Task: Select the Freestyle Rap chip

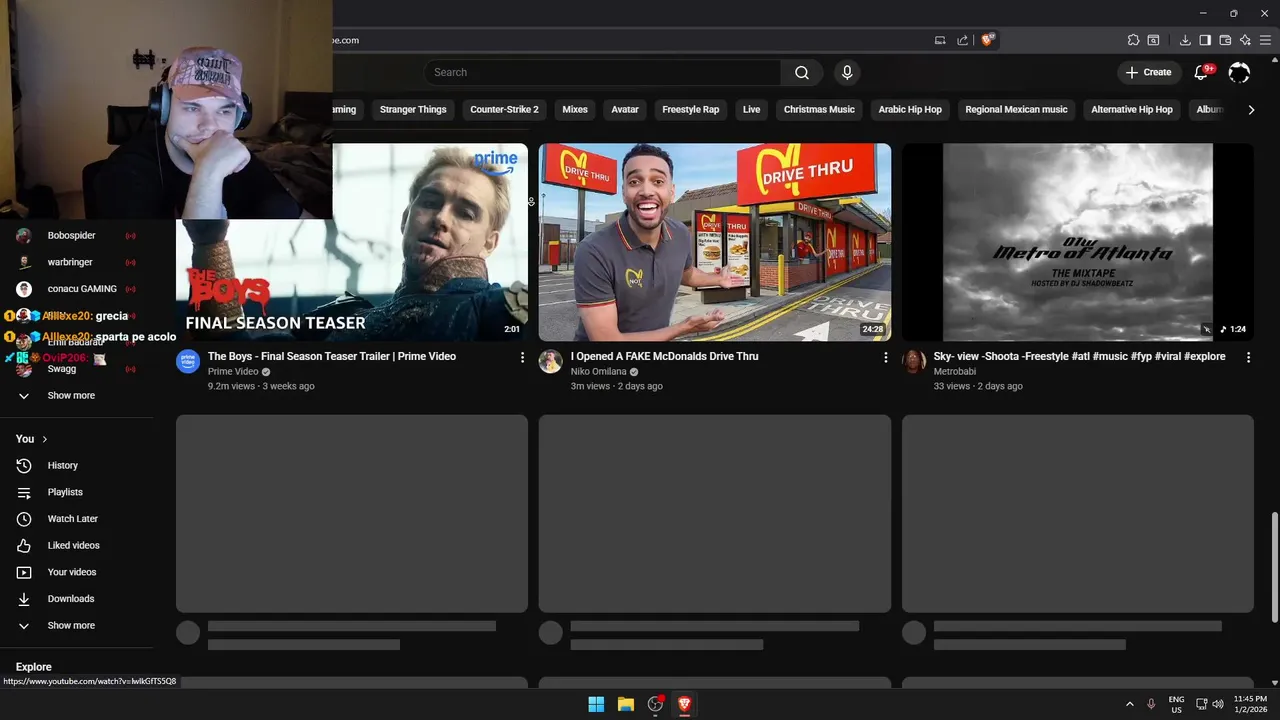Action: coord(690,110)
